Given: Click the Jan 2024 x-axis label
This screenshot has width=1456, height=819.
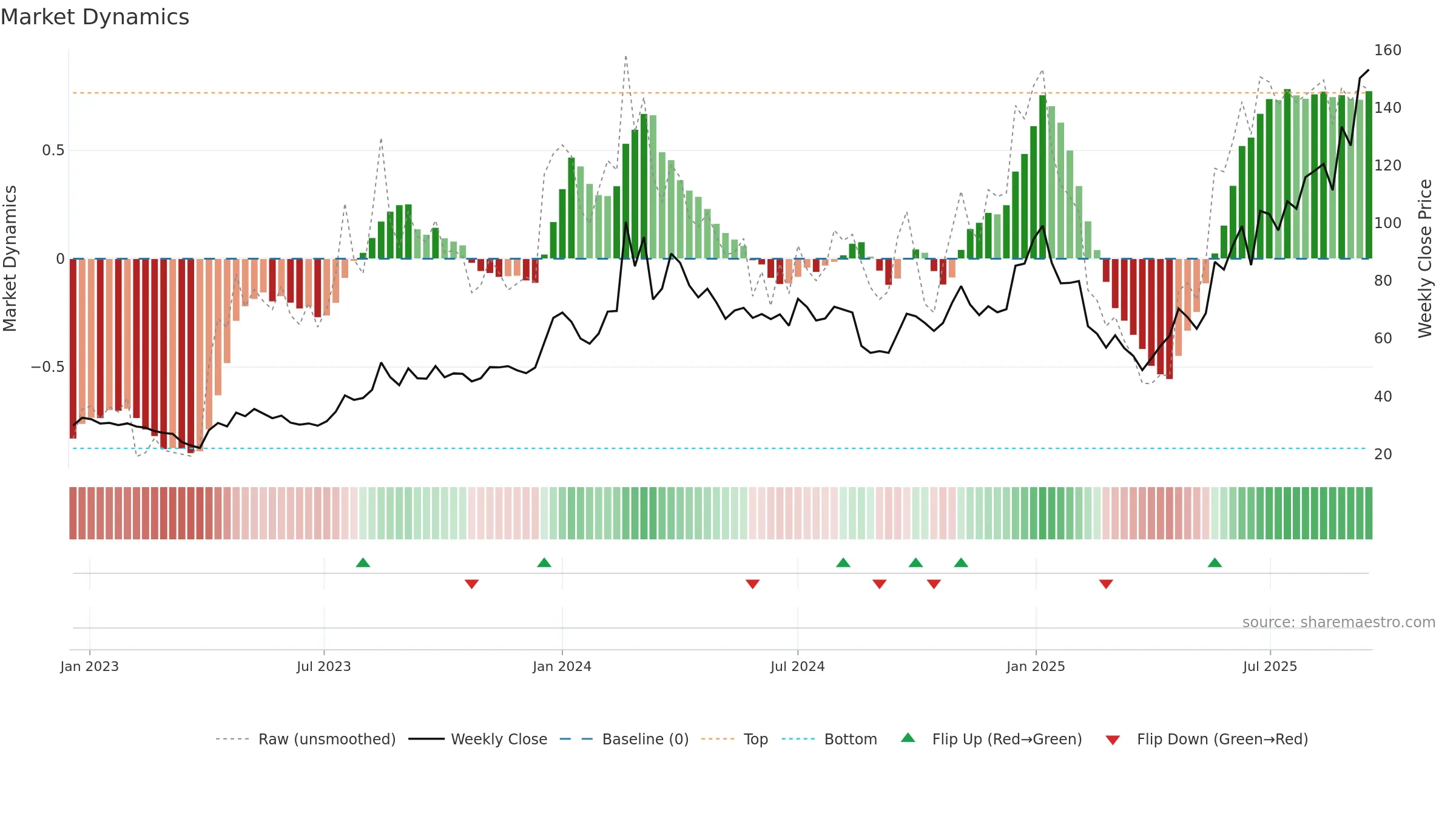Looking at the screenshot, I should (562, 666).
